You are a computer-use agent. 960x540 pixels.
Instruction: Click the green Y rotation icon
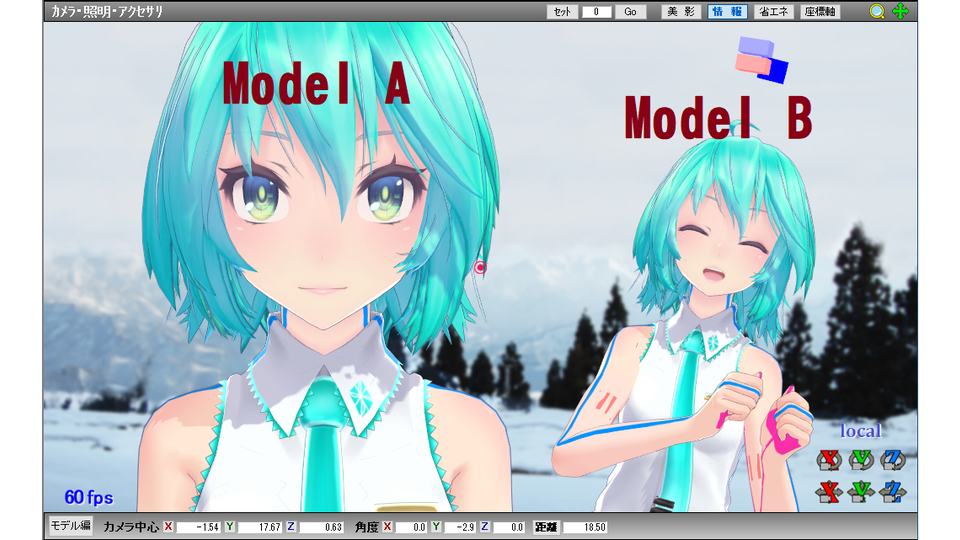(x=861, y=459)
